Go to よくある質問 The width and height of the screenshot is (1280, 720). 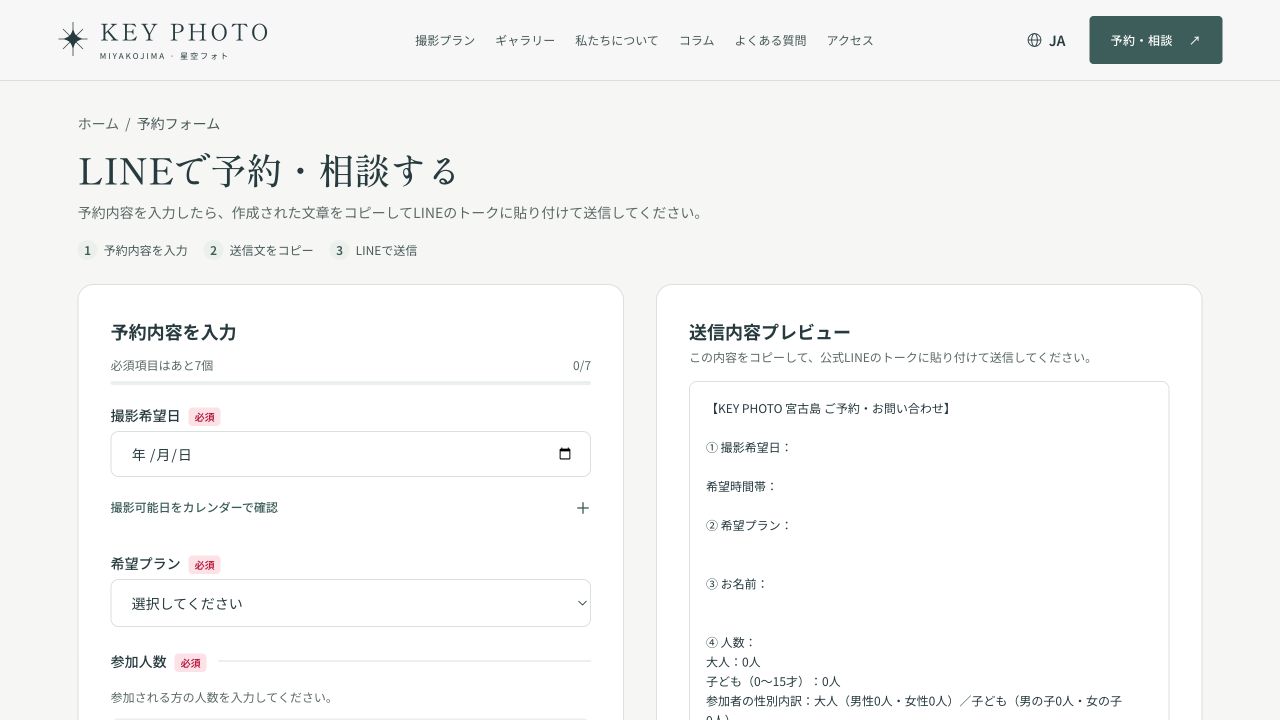click(770, 40)
